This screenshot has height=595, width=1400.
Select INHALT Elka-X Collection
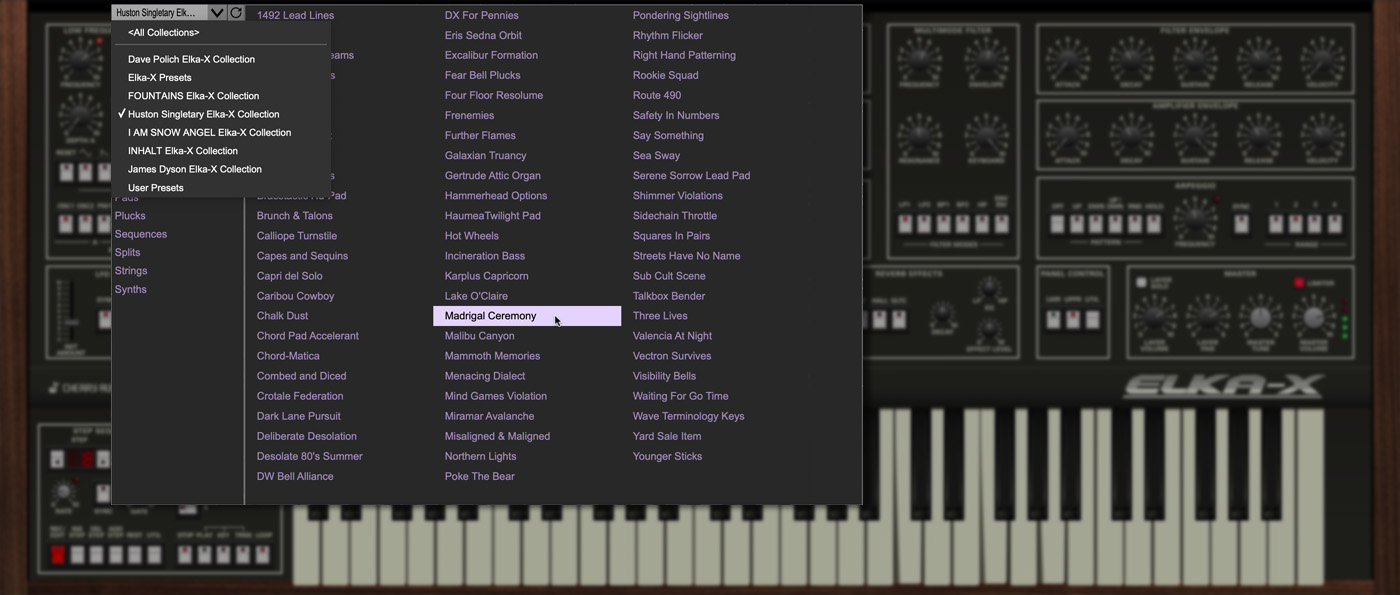point(182,151)
